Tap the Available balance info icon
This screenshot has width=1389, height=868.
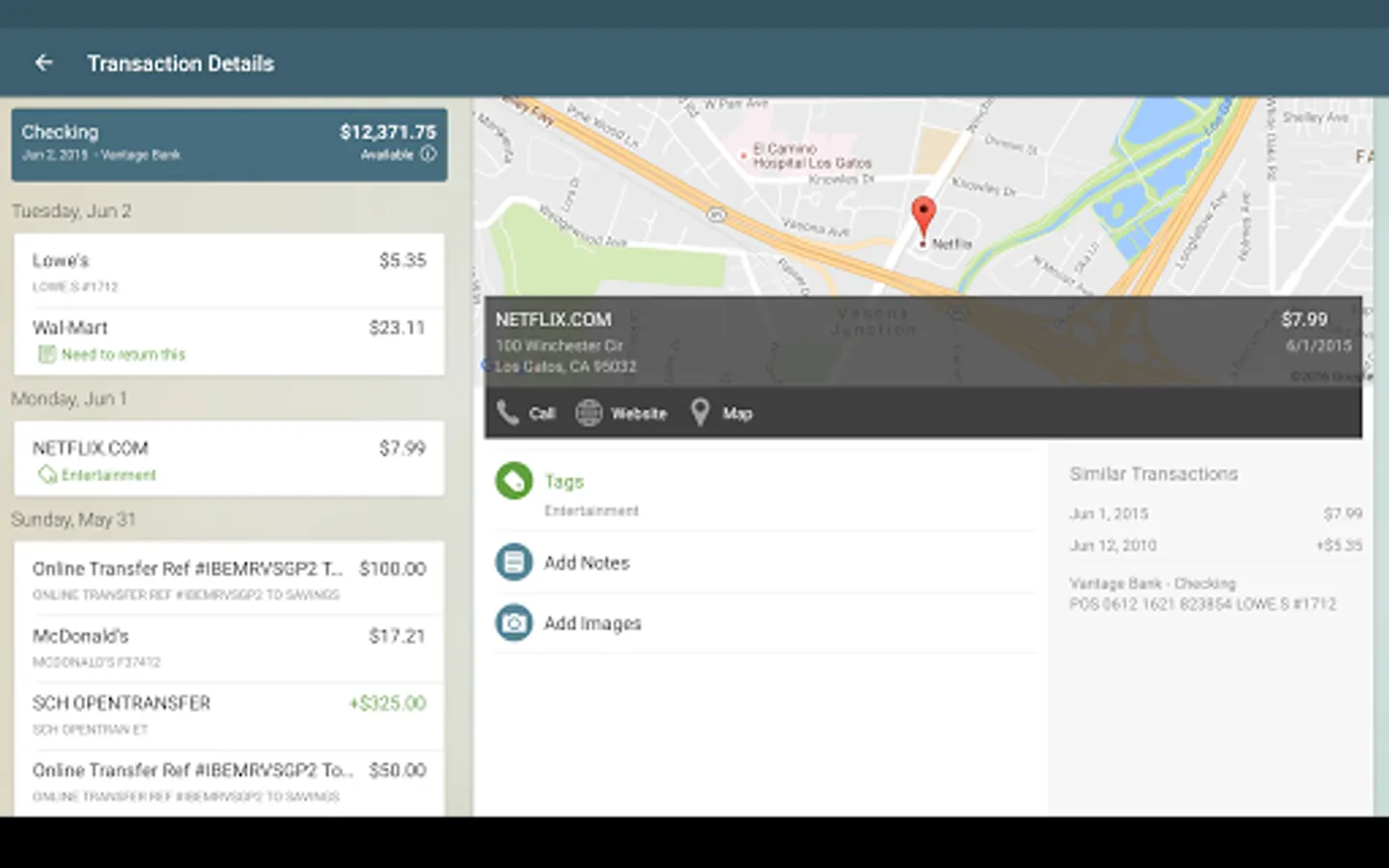tap(428, 154)
